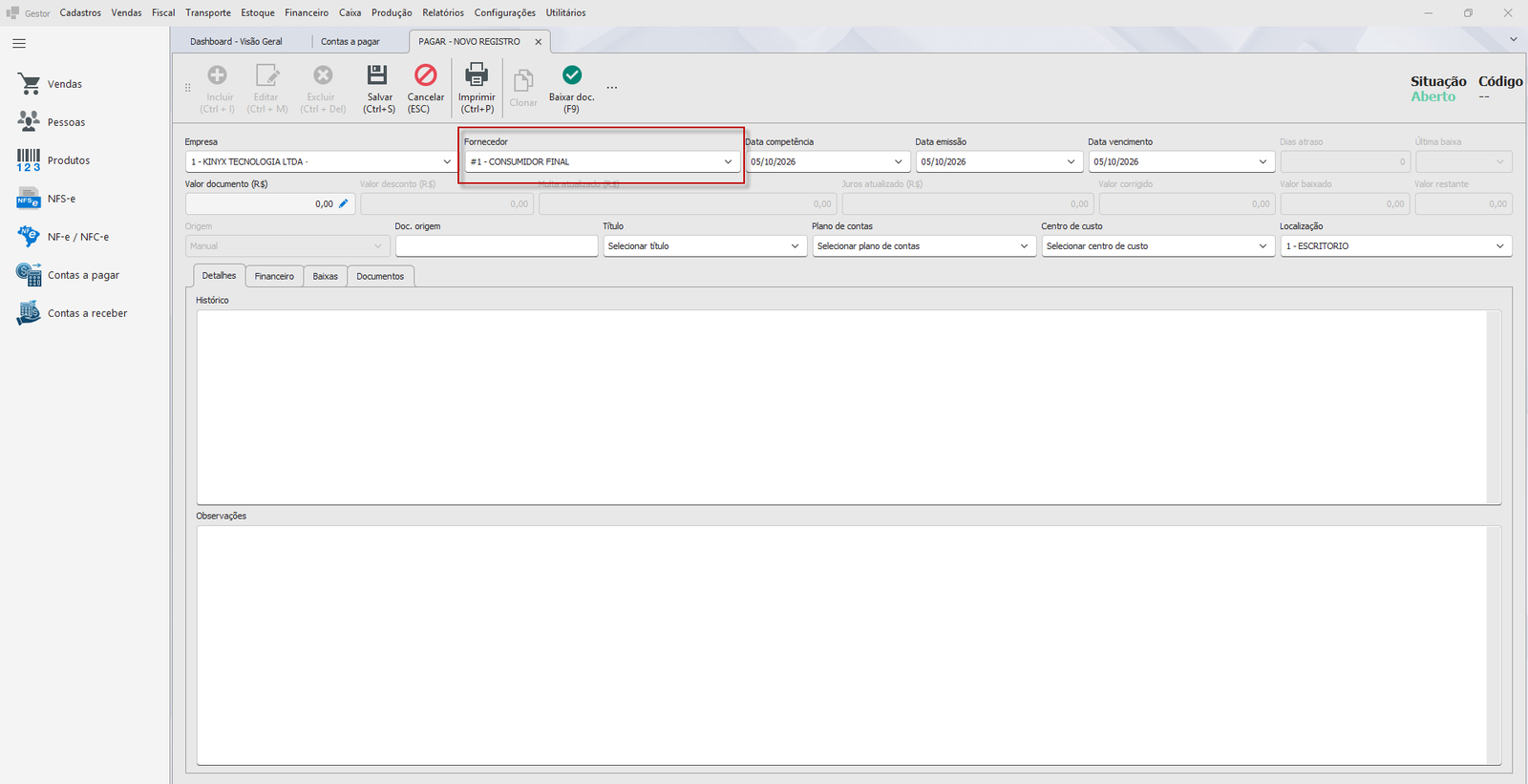Click inside the Histórico text area
This screenshot has width=1528, height=784.
tap(848, 407)
